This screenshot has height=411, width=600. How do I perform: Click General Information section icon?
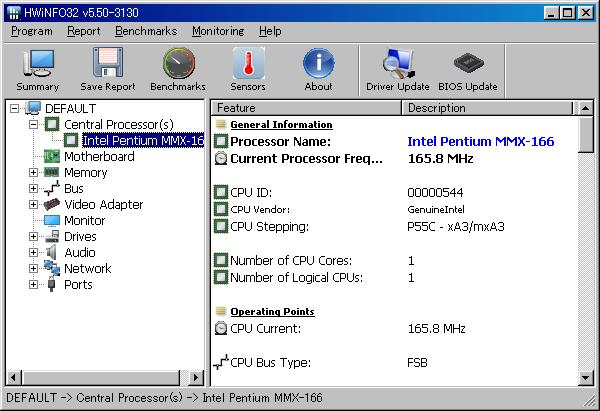(221, 124)
